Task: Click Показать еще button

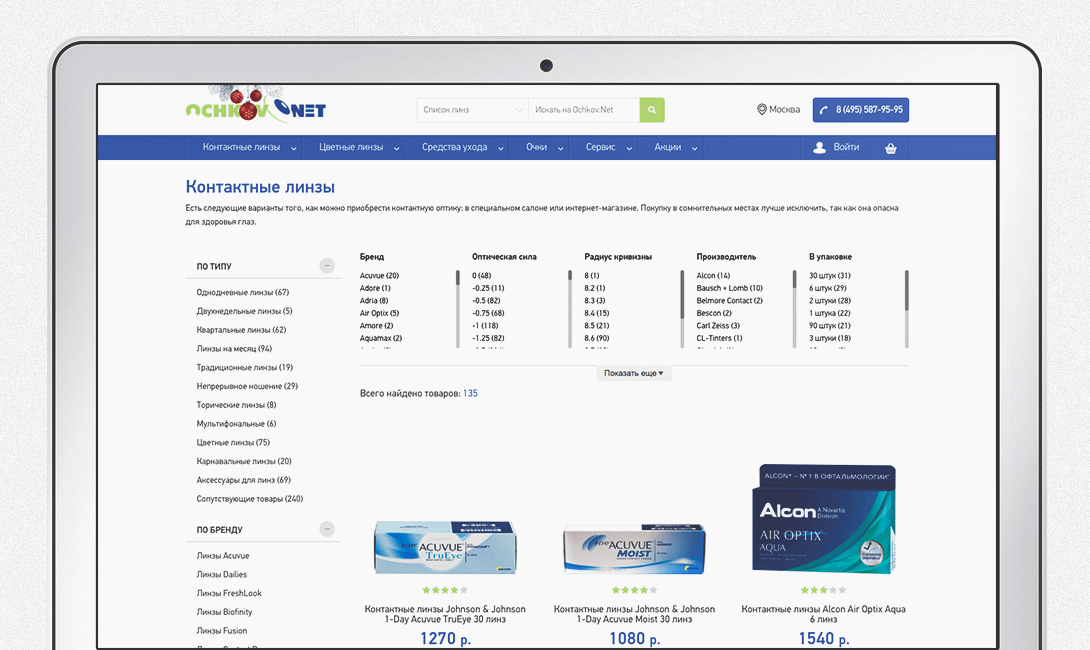Action: (x=633, y=373)
